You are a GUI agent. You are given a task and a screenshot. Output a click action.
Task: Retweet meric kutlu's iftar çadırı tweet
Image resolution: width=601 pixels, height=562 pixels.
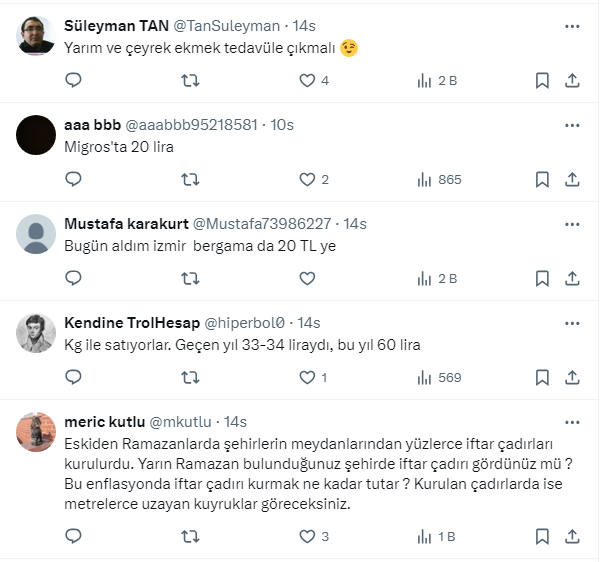190,537
